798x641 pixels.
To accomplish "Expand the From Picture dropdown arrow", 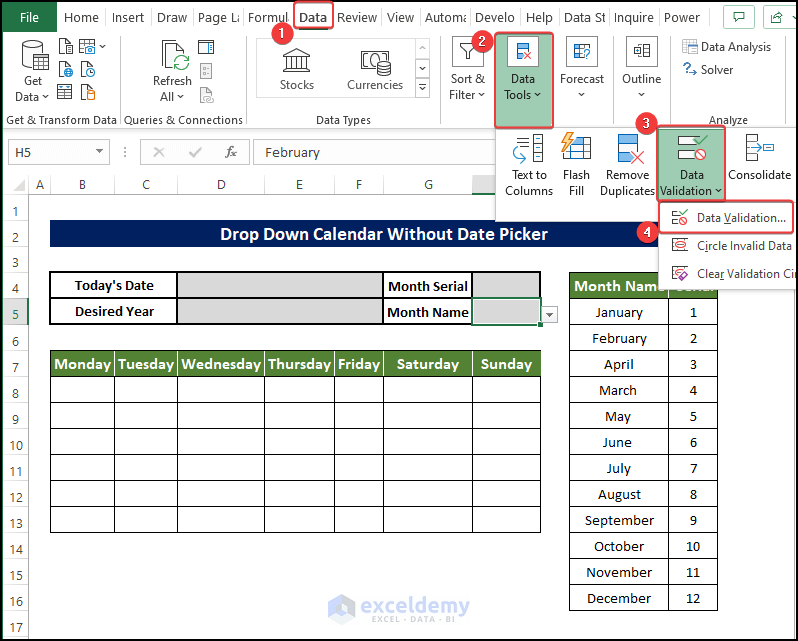I will coord(103,47).
